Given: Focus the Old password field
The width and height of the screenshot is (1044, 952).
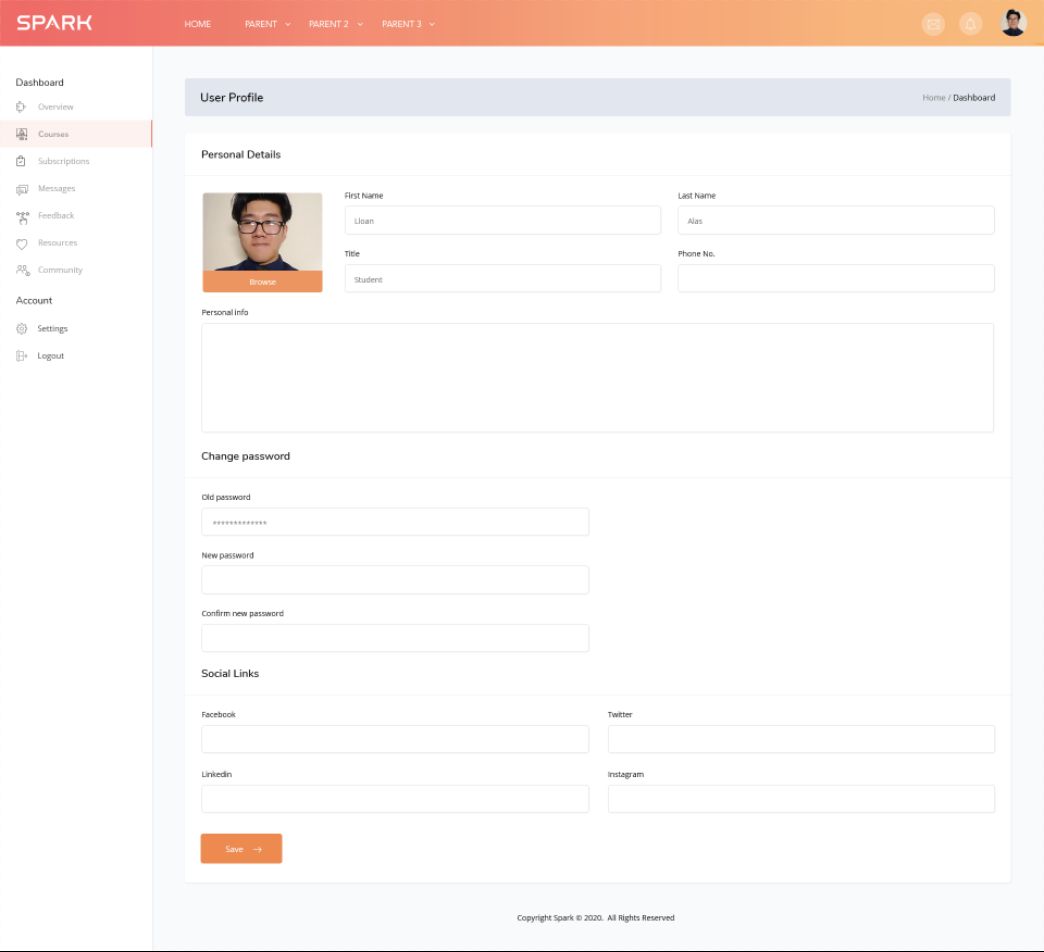Looking at the screenshot, I should (x=395, y=522).
